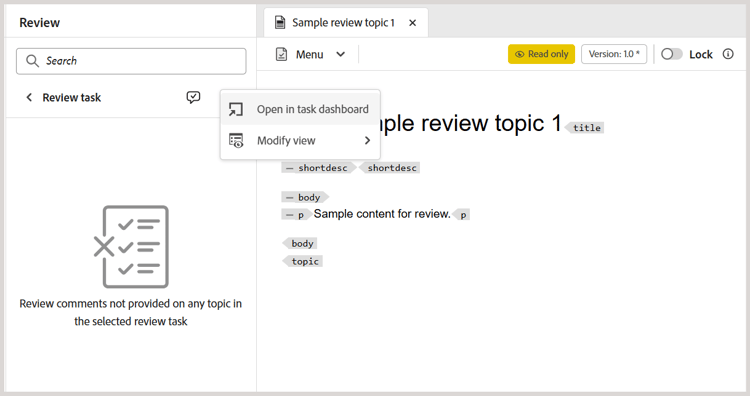Collapse the body element tag
The width and height of the screenshot is (750, 396).
pos(289,198)
